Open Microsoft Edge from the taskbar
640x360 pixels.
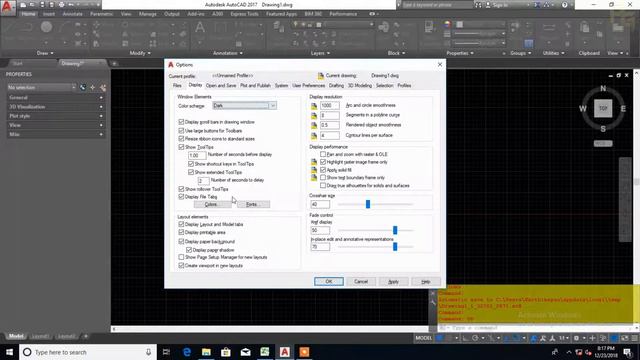(187, 352)
